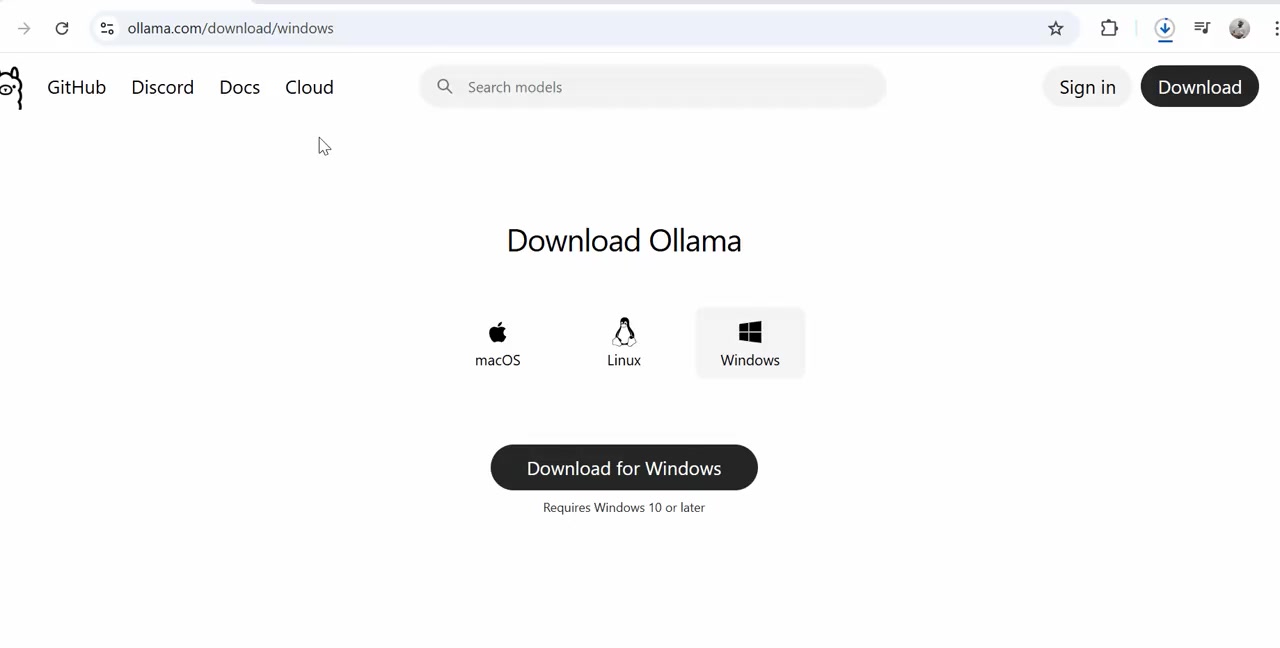Click Download for Windows
Image resolution: width=1280 pixels, height=648 pixels.
click(623, 468)
